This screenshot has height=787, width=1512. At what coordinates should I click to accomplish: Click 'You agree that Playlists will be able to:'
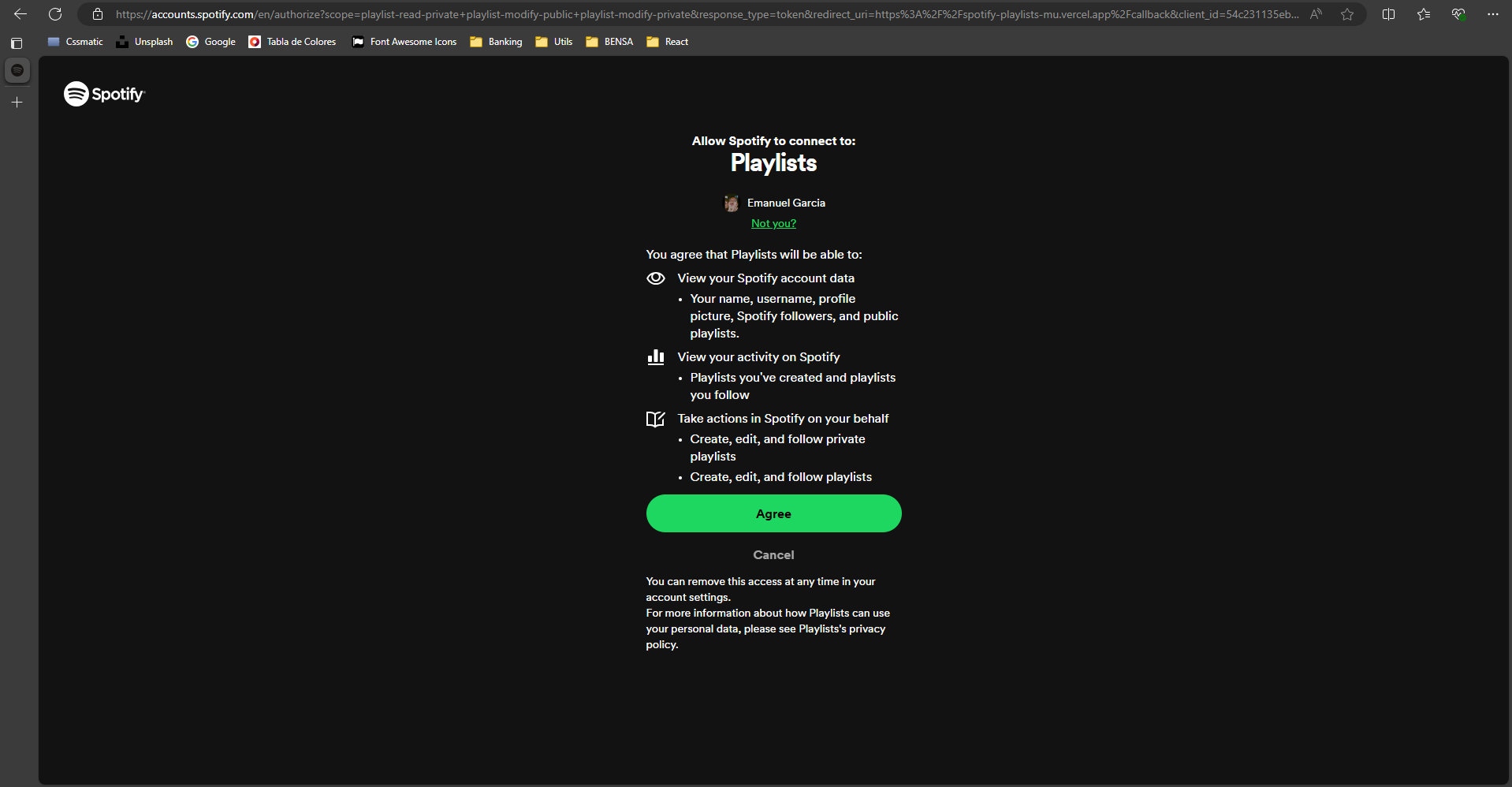pos(754,255)
